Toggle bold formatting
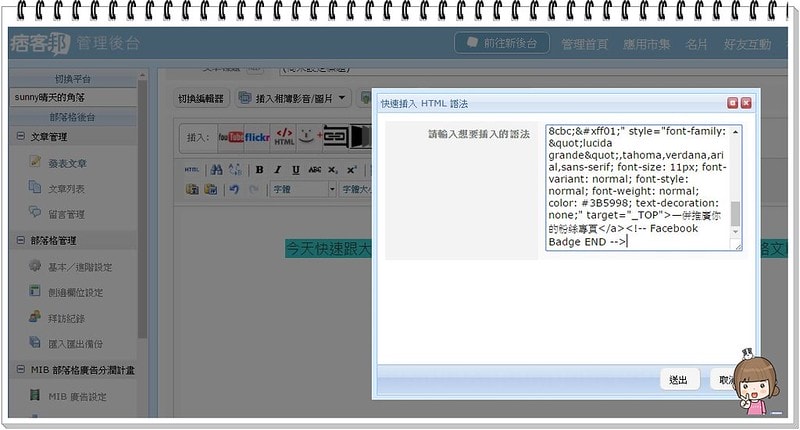 pyautogui.click(x=259, y=170)
